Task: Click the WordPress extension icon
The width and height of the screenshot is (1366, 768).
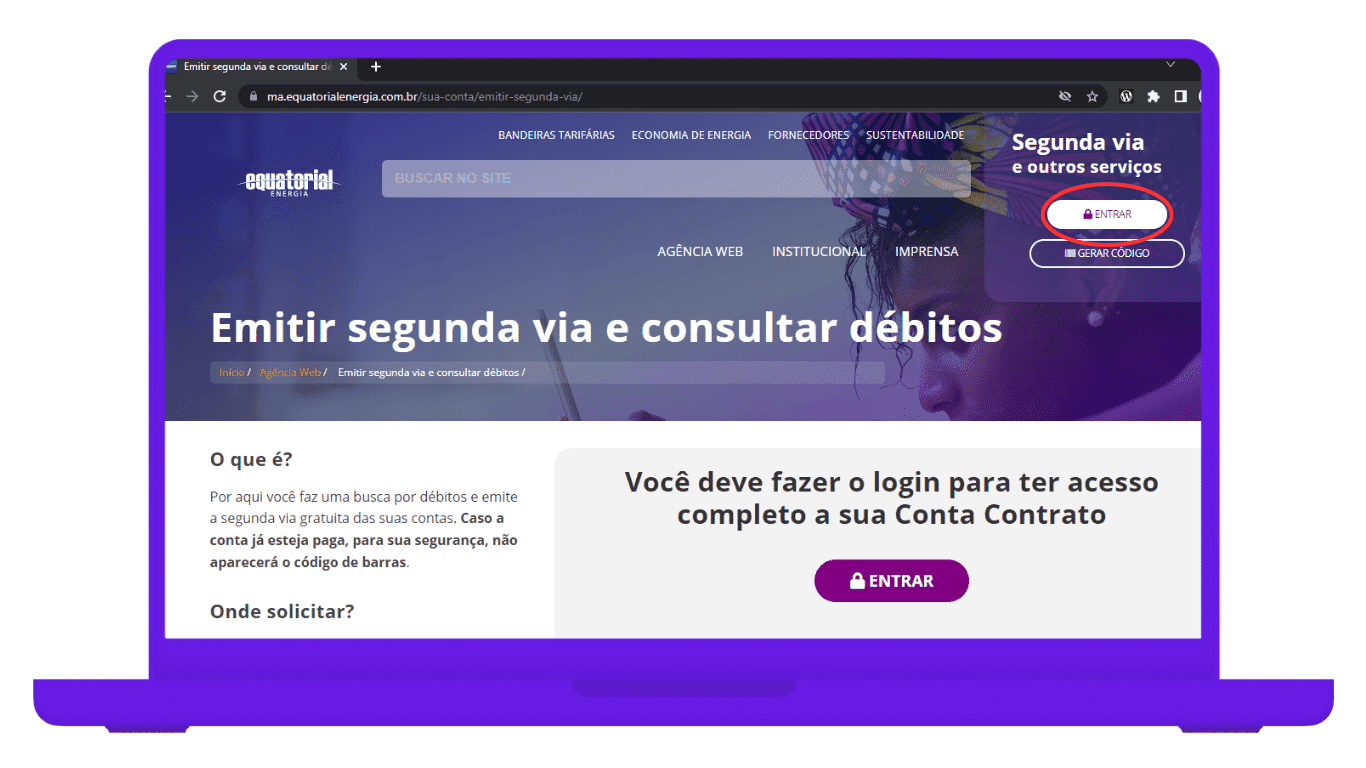Action: tap(1126, 97)
